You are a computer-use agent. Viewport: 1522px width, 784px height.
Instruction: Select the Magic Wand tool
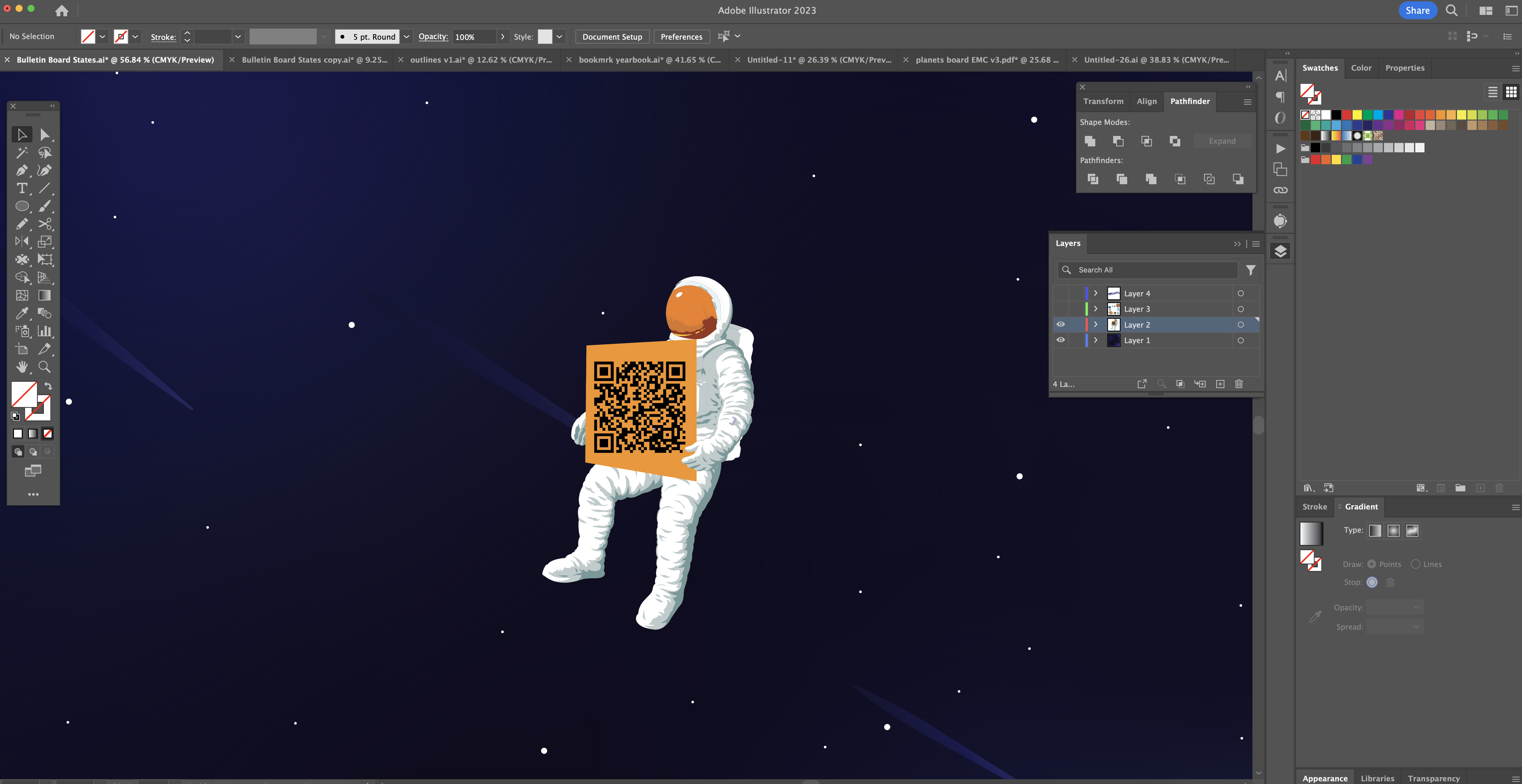(x=22, y=153)
